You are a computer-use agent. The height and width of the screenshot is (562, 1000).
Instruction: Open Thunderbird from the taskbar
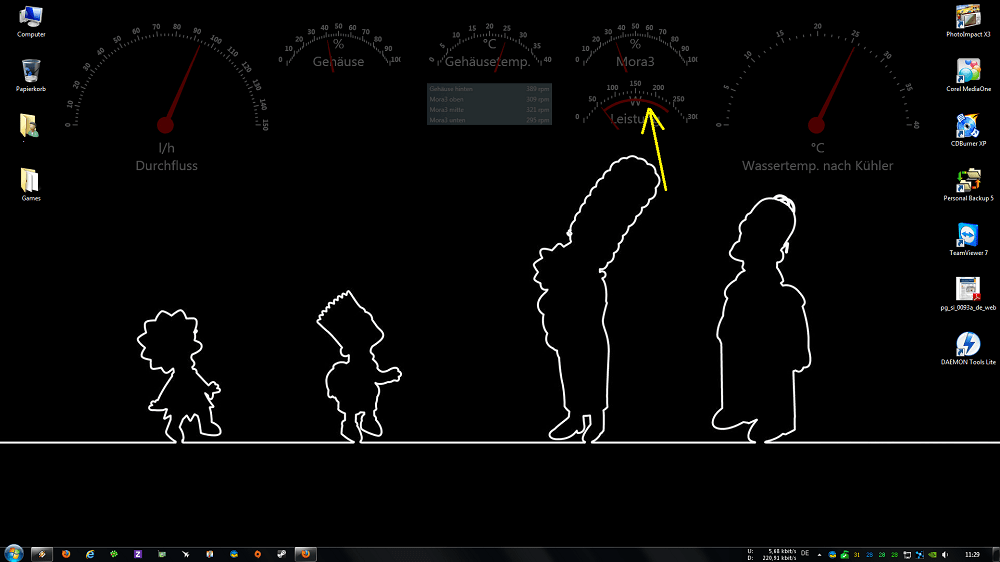(x=233, y=554)
